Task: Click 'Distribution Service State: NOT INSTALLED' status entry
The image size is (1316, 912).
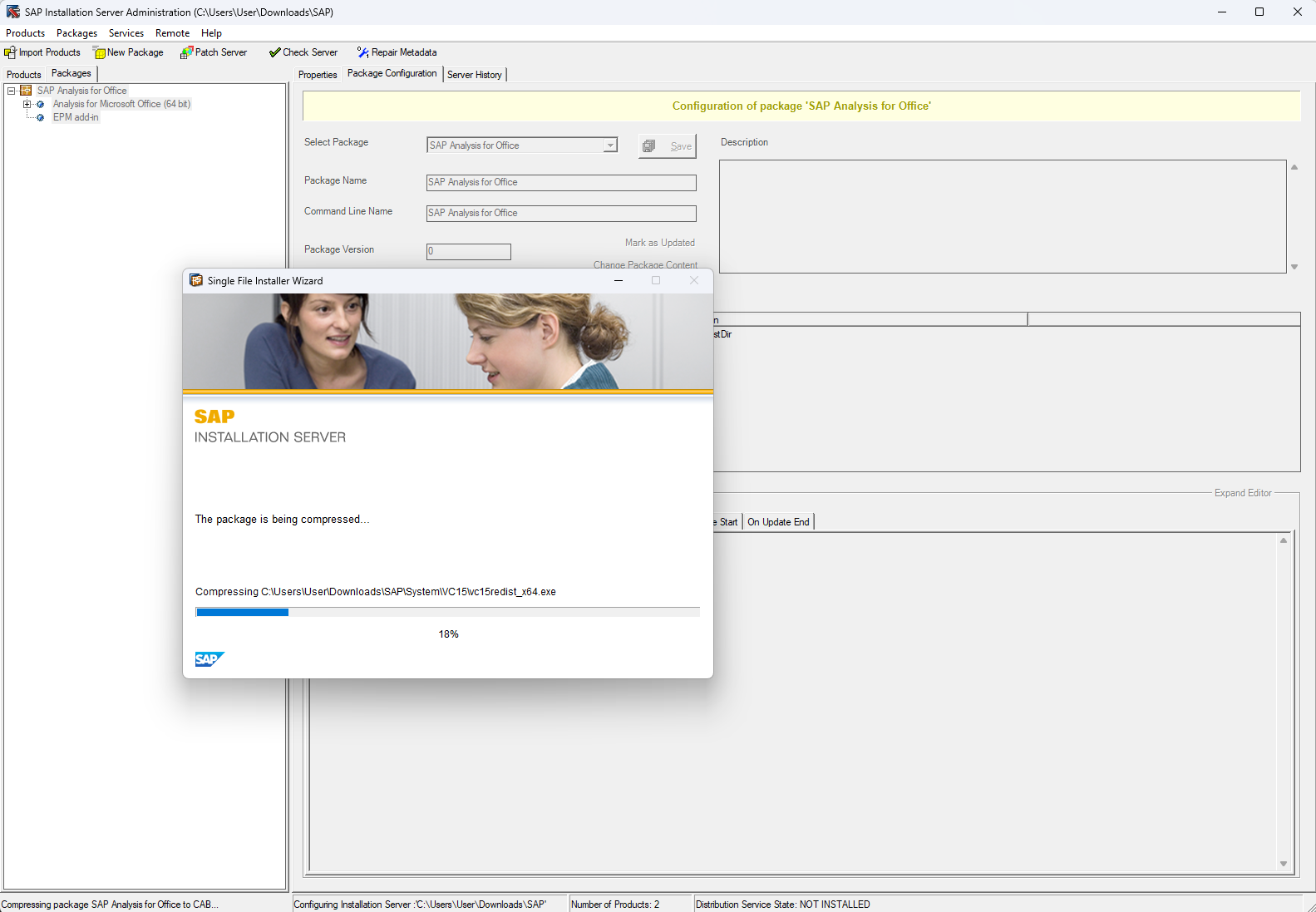Action: 782,905
